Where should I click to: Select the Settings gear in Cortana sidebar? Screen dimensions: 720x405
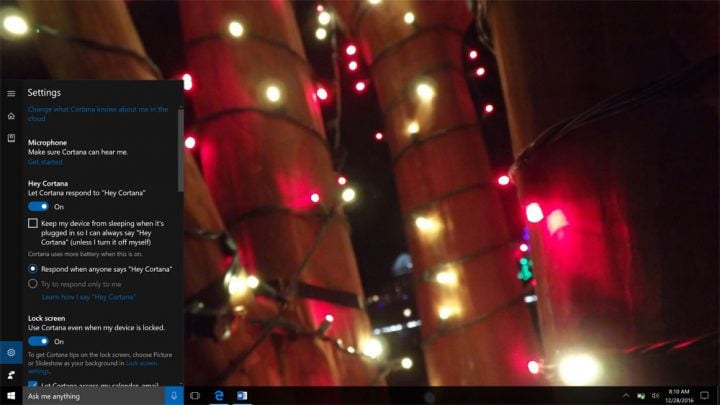tap(11, 352)
